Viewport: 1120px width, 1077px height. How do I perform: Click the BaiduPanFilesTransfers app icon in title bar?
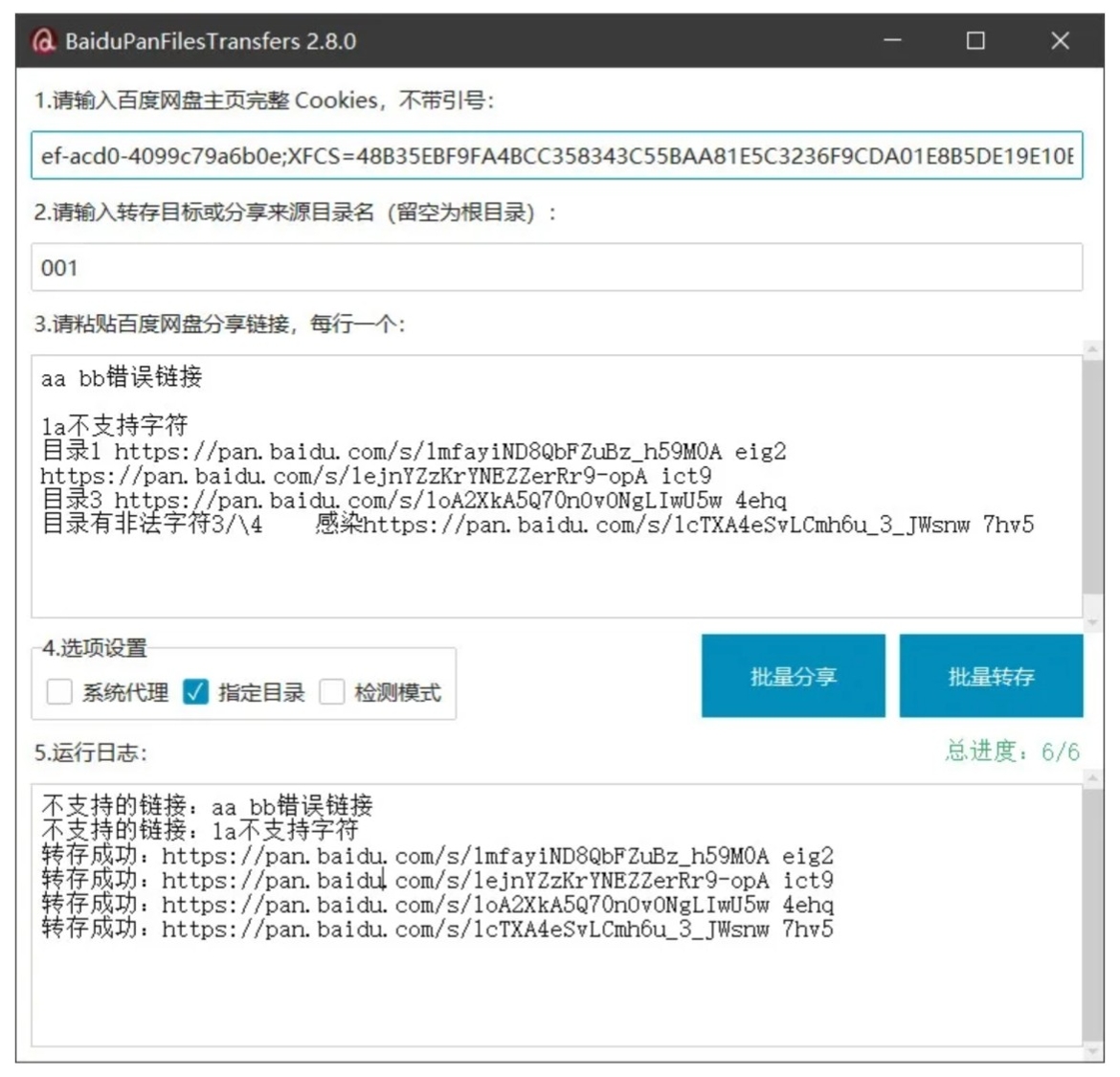click(43, 41)
